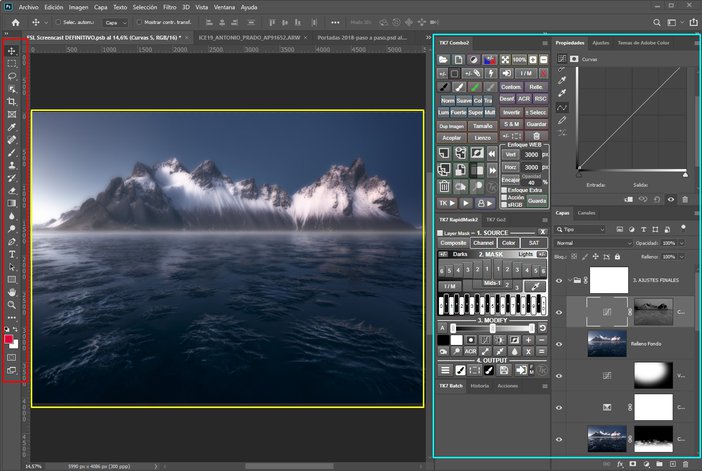The width and height of the screenshot is (702, 471).
Task: Delete the adjustment with Properties trash icon
Action: click(x=685, y=200)
